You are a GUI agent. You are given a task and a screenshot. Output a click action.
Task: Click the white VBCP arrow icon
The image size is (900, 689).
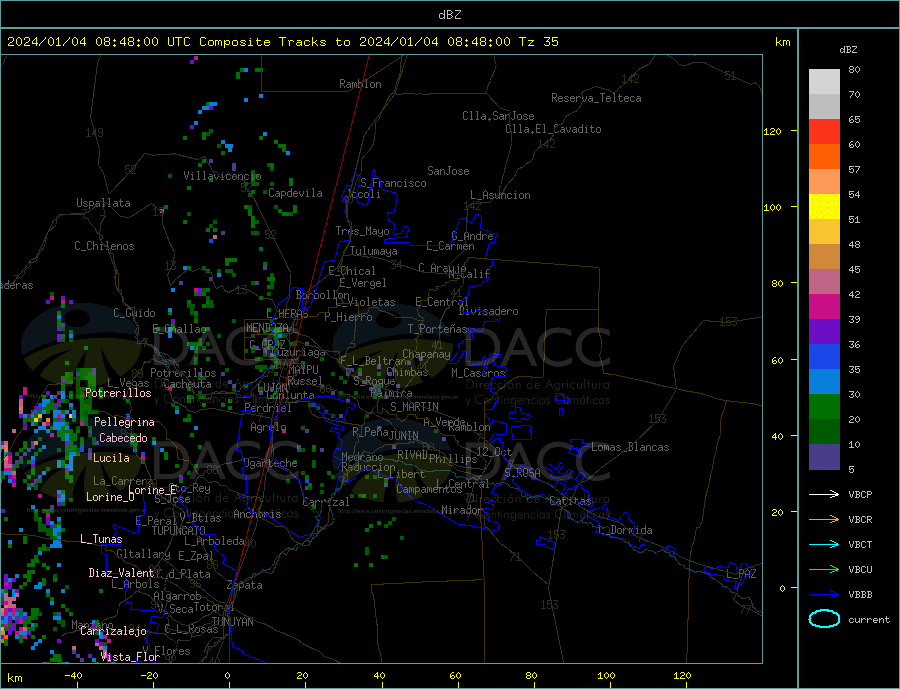click(824, 494)
